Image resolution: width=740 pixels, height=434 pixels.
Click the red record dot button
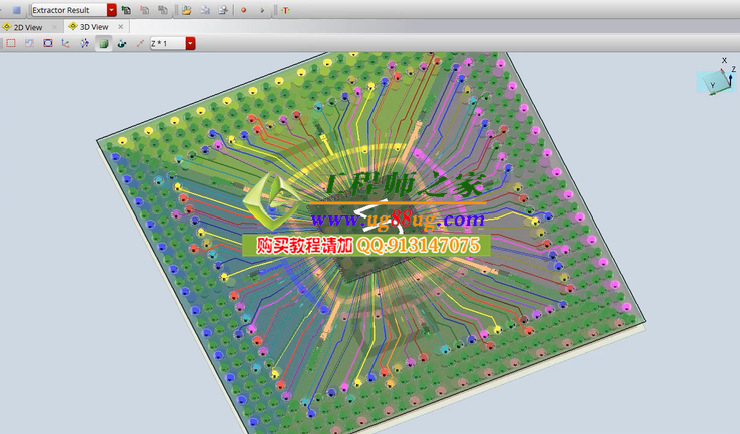click(x=243, y=9)
